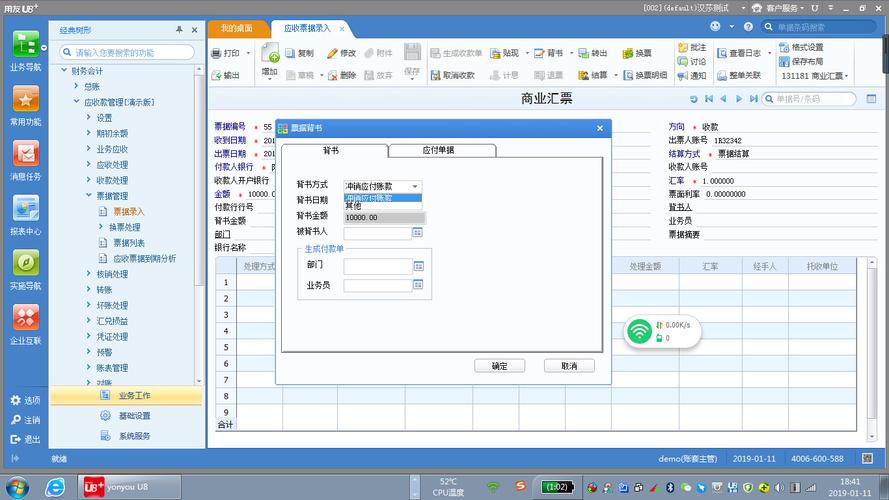Click the 批注 annotation icon
Screen dimensions: 889x500
(x=683, y=48)
